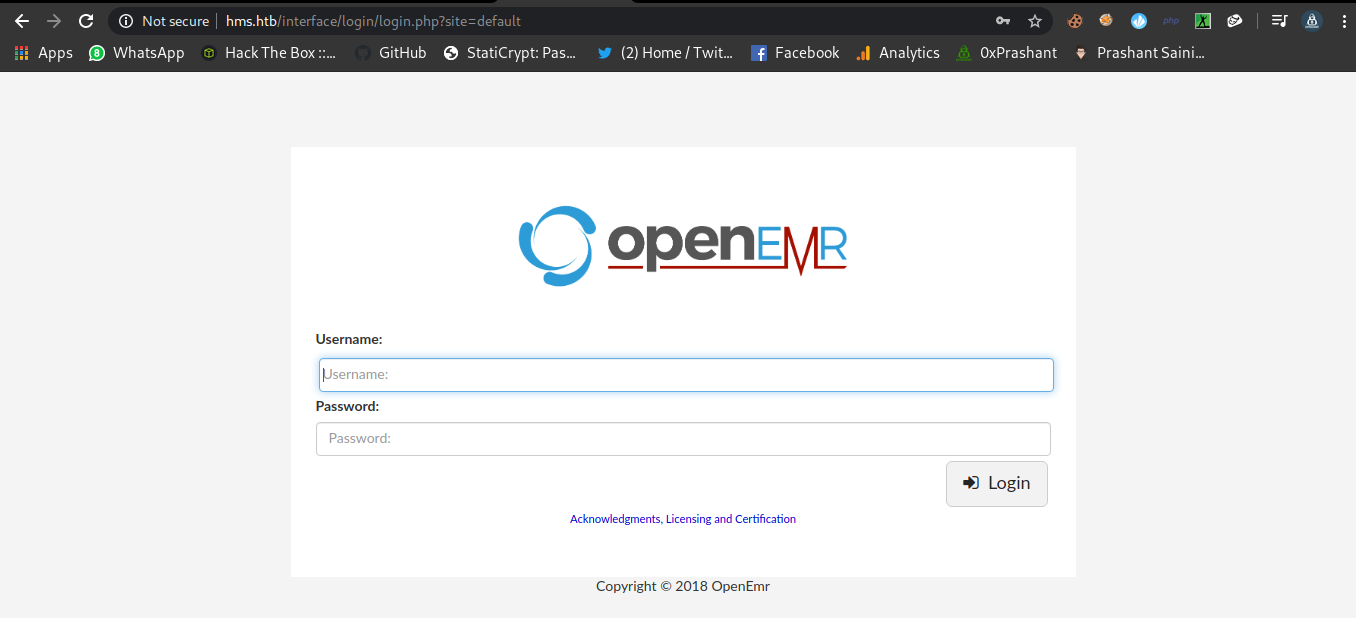Open the media control playlist icon

point(1279,21)
